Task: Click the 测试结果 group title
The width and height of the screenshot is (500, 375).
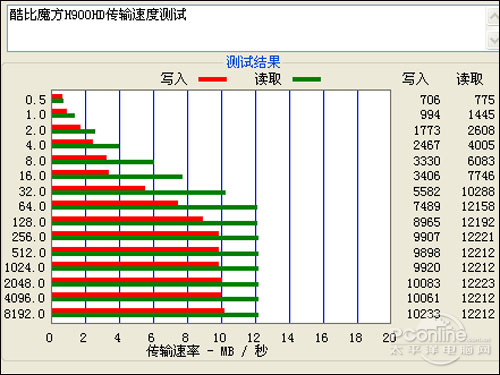Action: (253, 62)
